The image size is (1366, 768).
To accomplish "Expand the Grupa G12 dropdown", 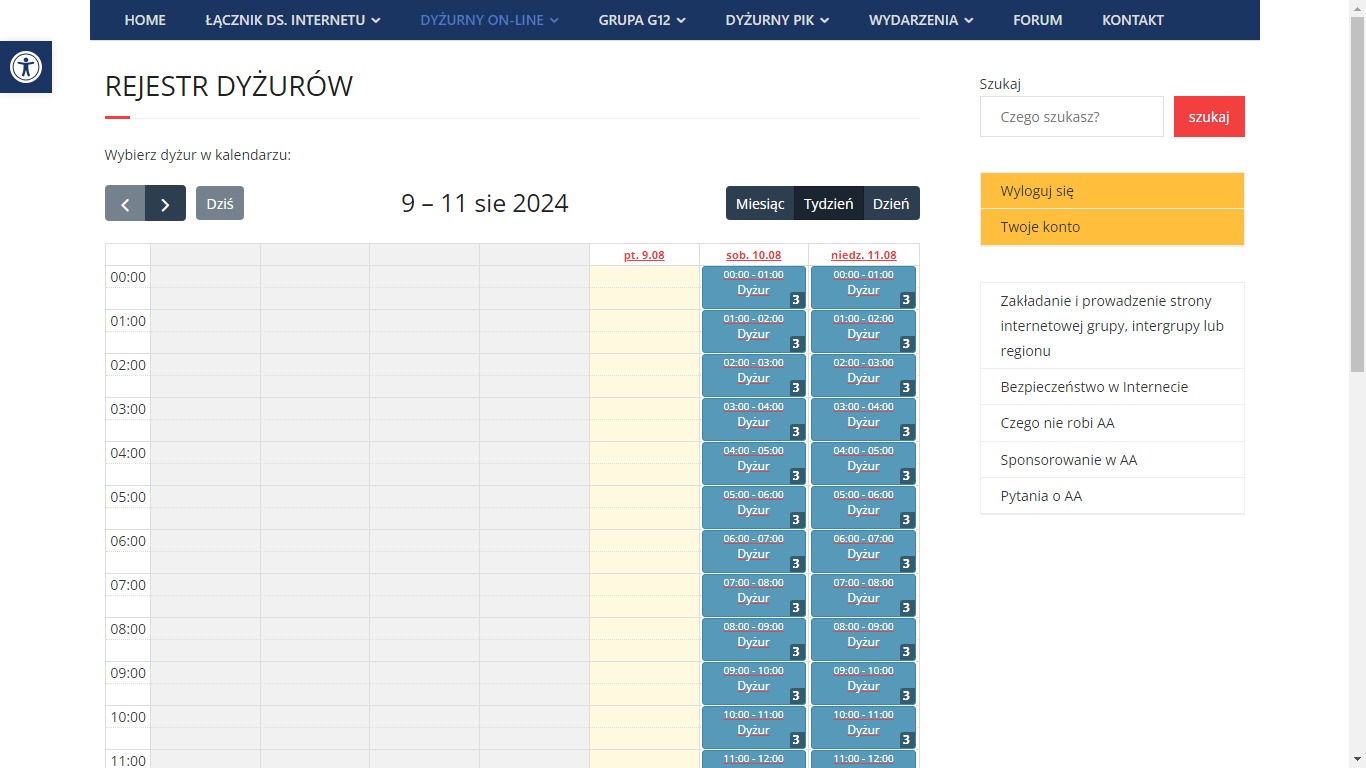I will (x=642, y=20).
